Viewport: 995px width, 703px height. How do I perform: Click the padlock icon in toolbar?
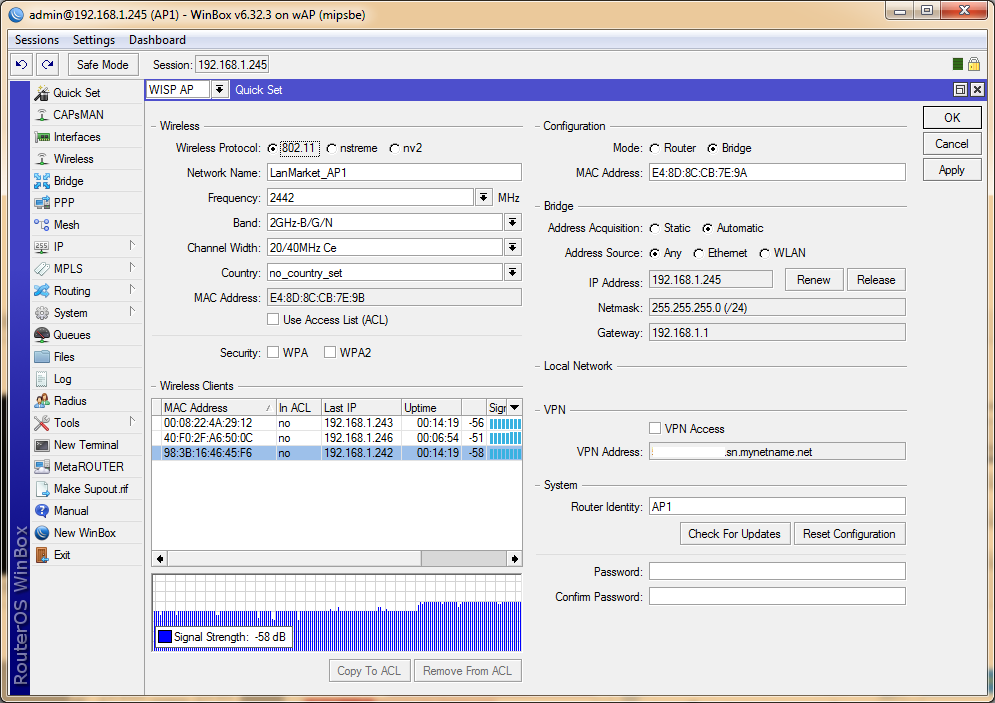(973, 64)
